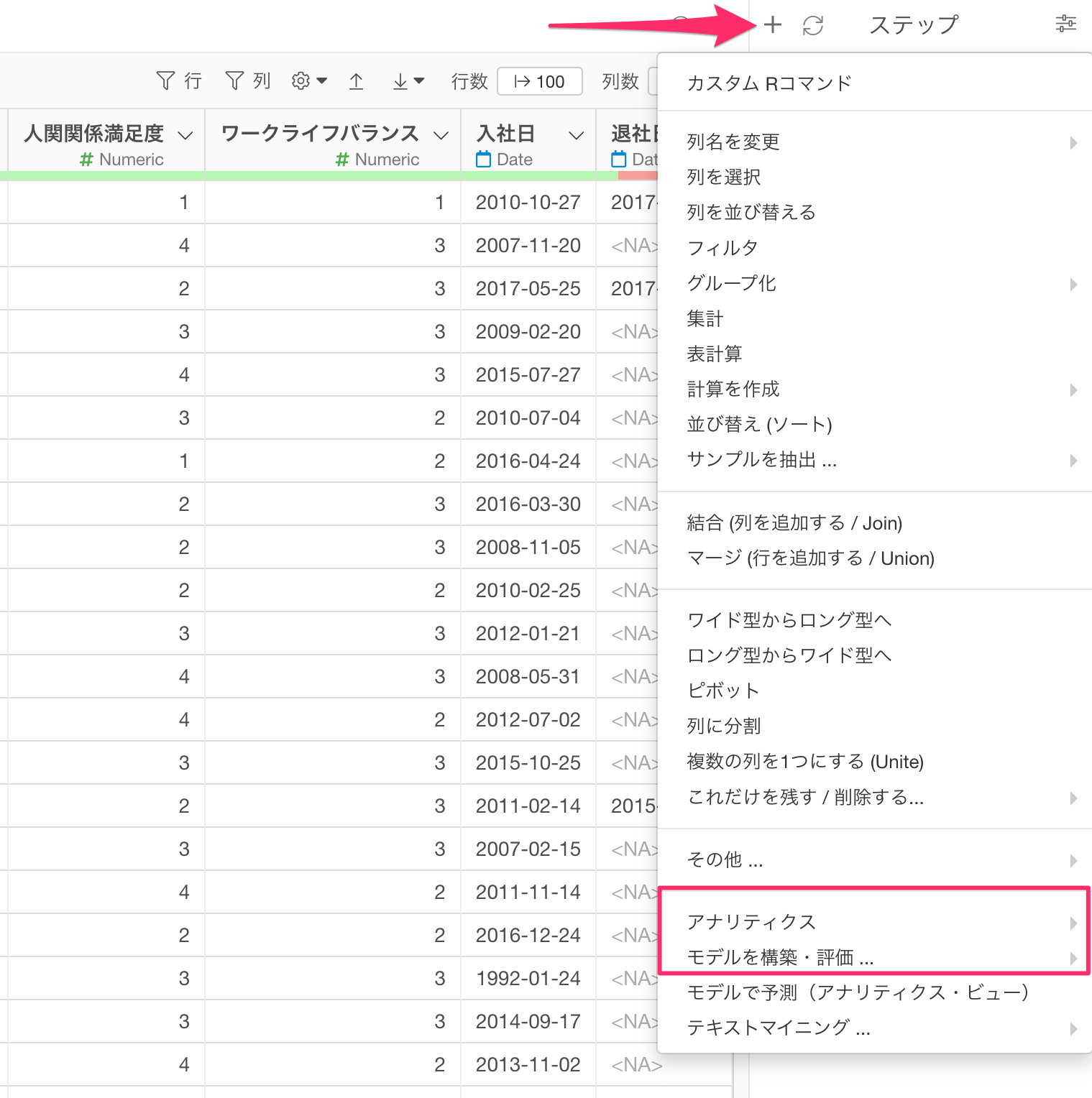Viewport: 1092px width, 1098px height.
Task: Click the row filter funnel icon
Action: tap(165, 80)
